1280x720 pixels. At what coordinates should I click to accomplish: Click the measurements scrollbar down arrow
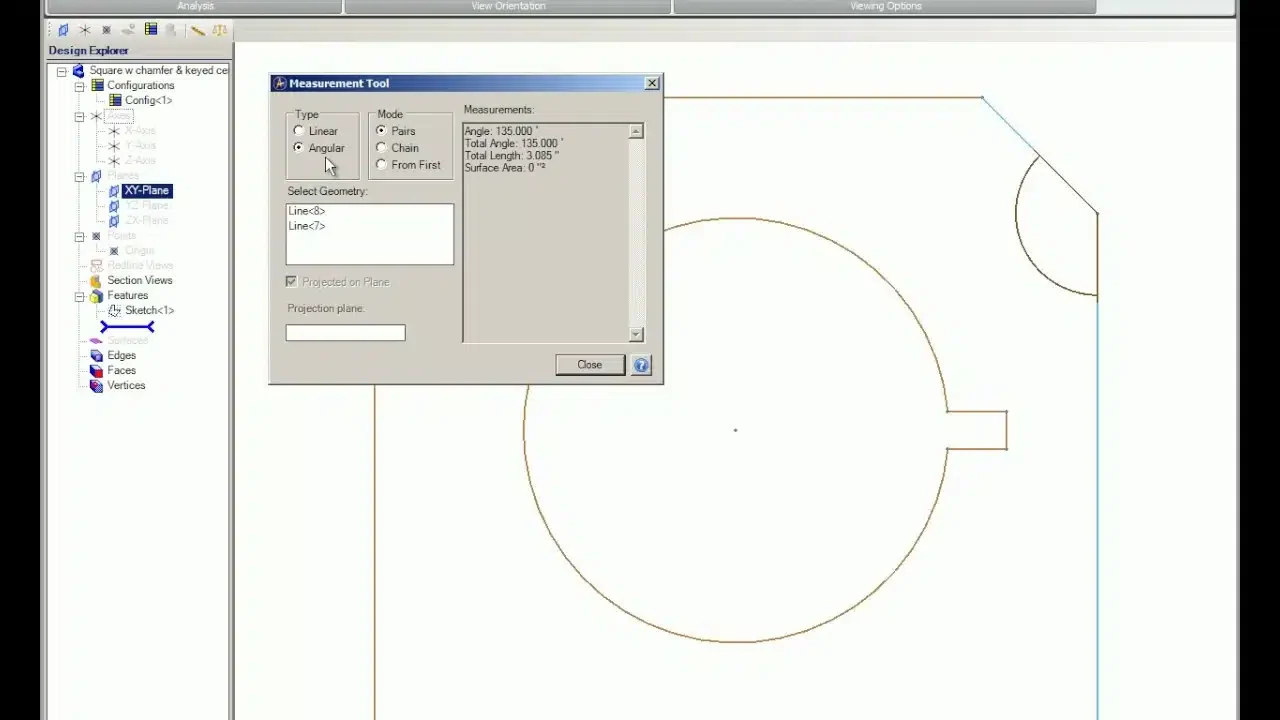click(636, 334)
